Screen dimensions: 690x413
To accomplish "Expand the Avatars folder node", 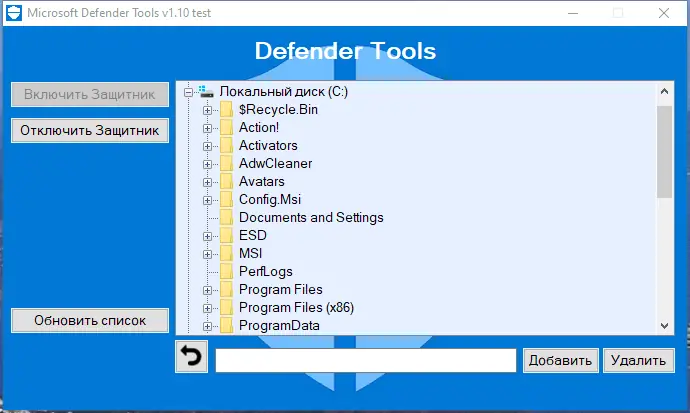I will [x=207, y=183].
